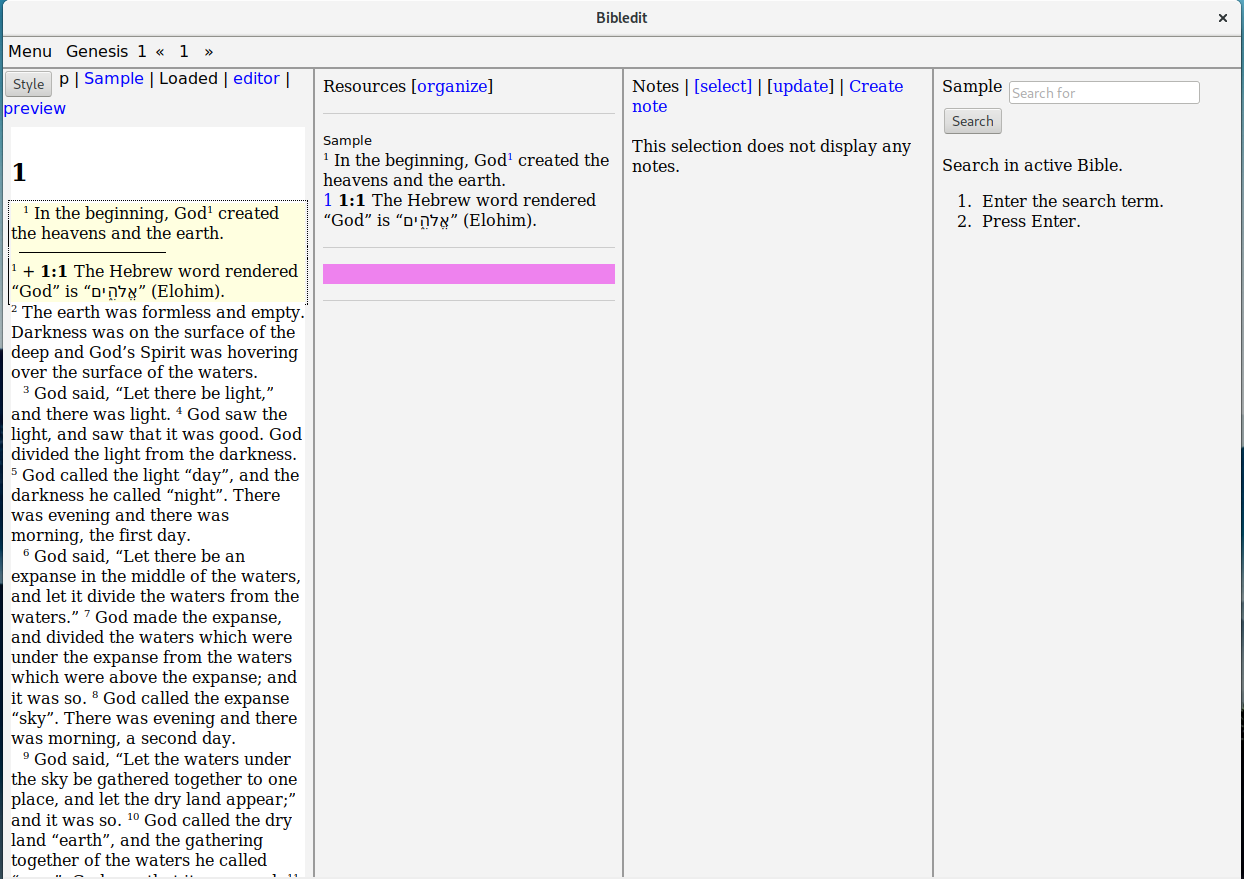Click the update notes link
The height and width of the screenshot is (879, 1244).
(800, 86)
